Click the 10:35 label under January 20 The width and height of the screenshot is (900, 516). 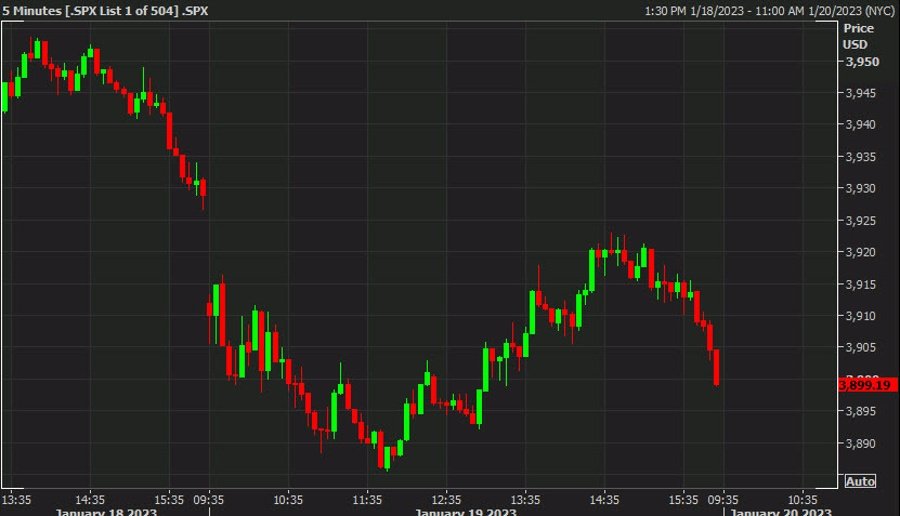coord(804,499)
